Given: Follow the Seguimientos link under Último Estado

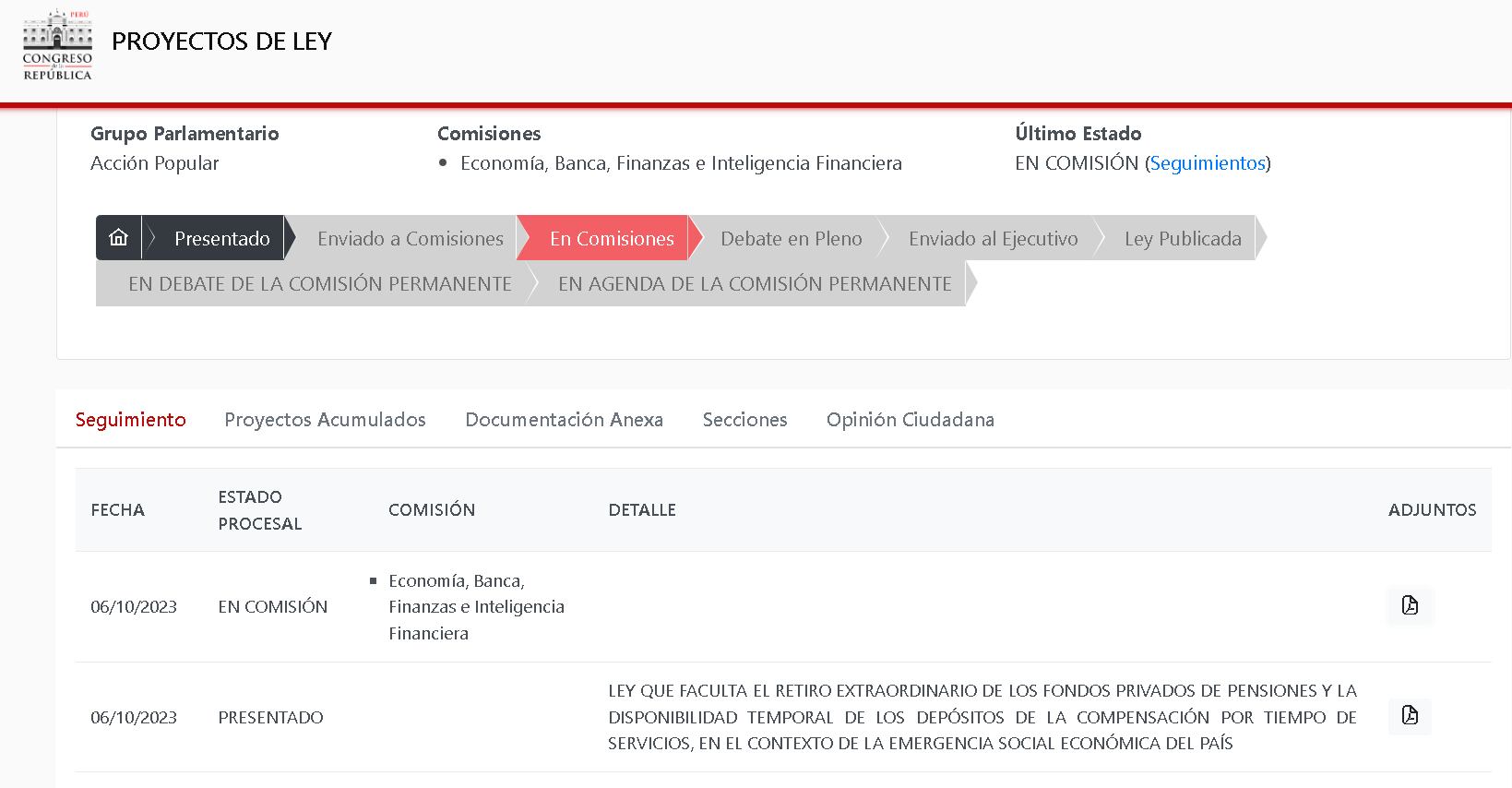Looking at the screenshot, I should pyautogui.click(x=1207, y=163).
